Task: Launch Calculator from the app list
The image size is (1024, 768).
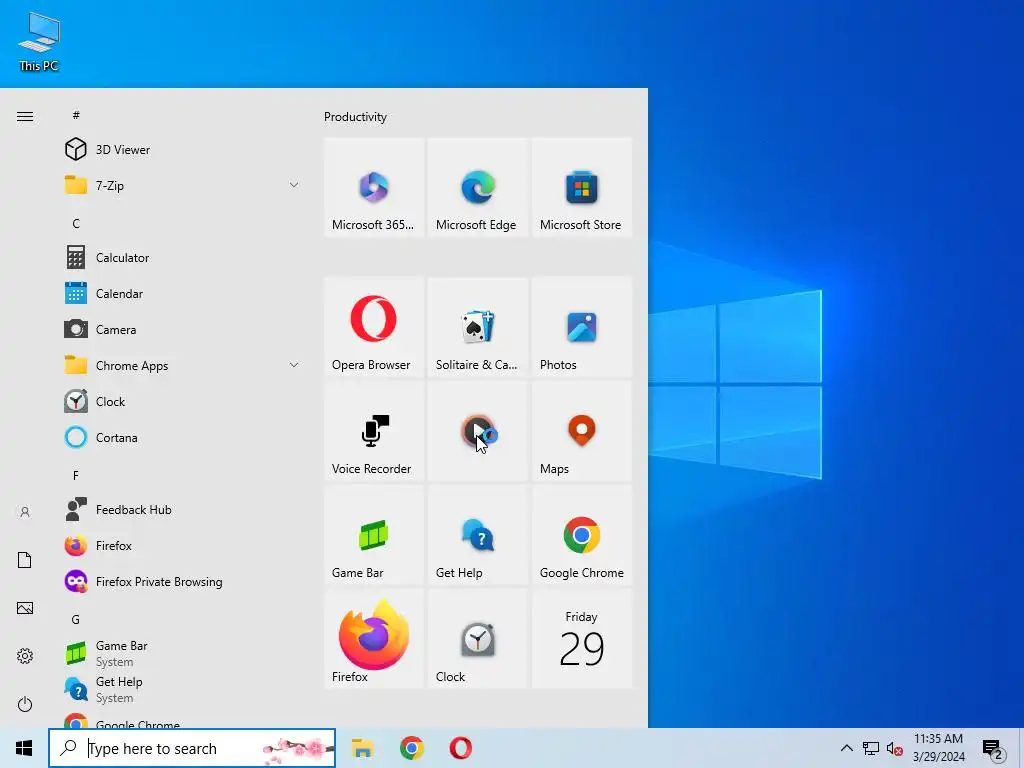Action: 183,257
